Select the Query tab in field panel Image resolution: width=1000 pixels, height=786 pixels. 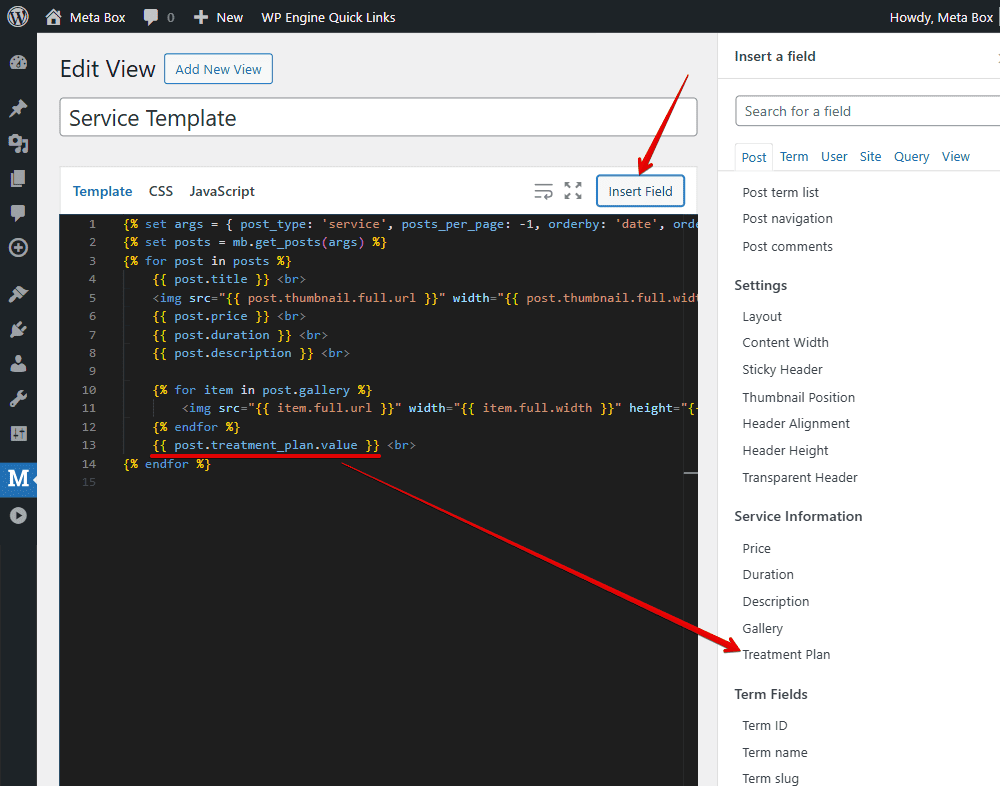point(911,156)
